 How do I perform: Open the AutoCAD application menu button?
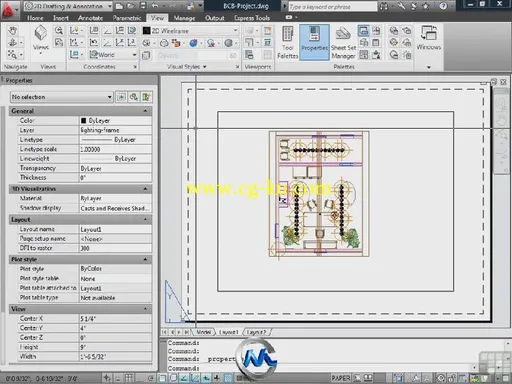pos(9,10)
